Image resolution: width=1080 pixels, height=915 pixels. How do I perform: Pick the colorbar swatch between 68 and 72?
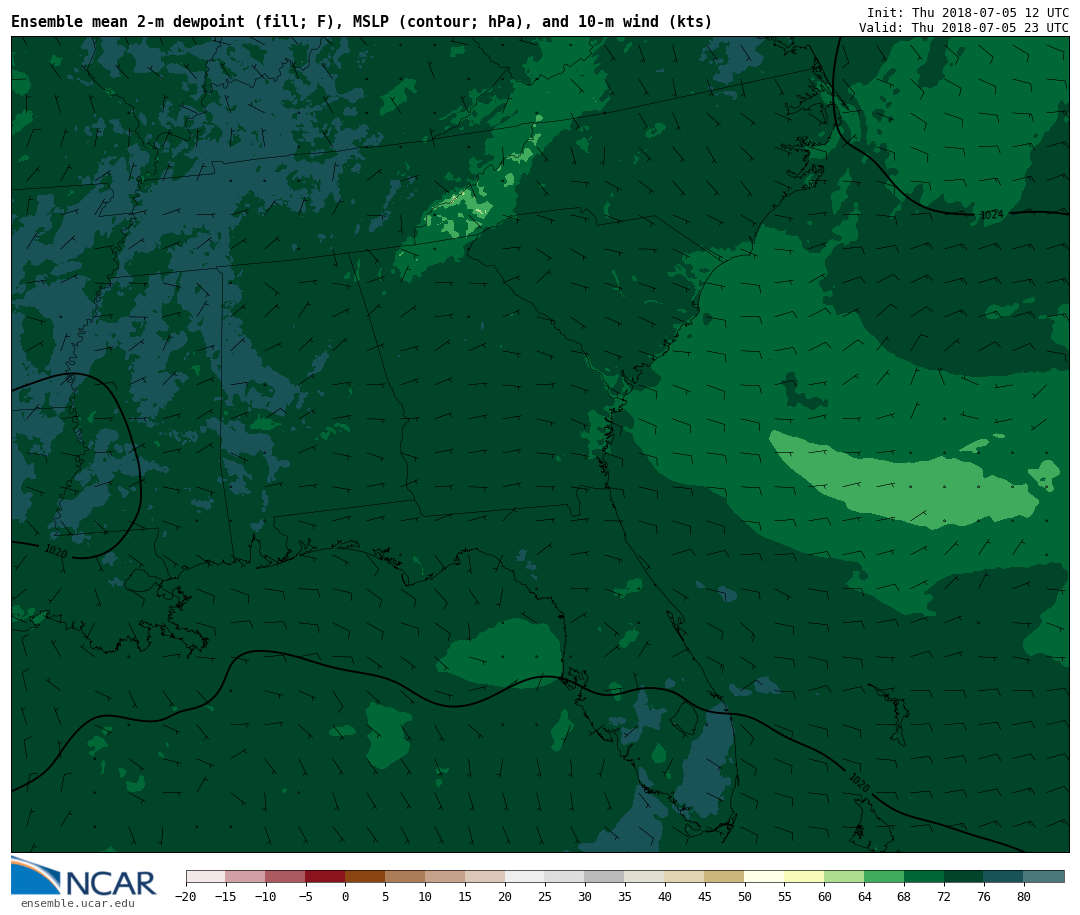(x=925, y=877)
